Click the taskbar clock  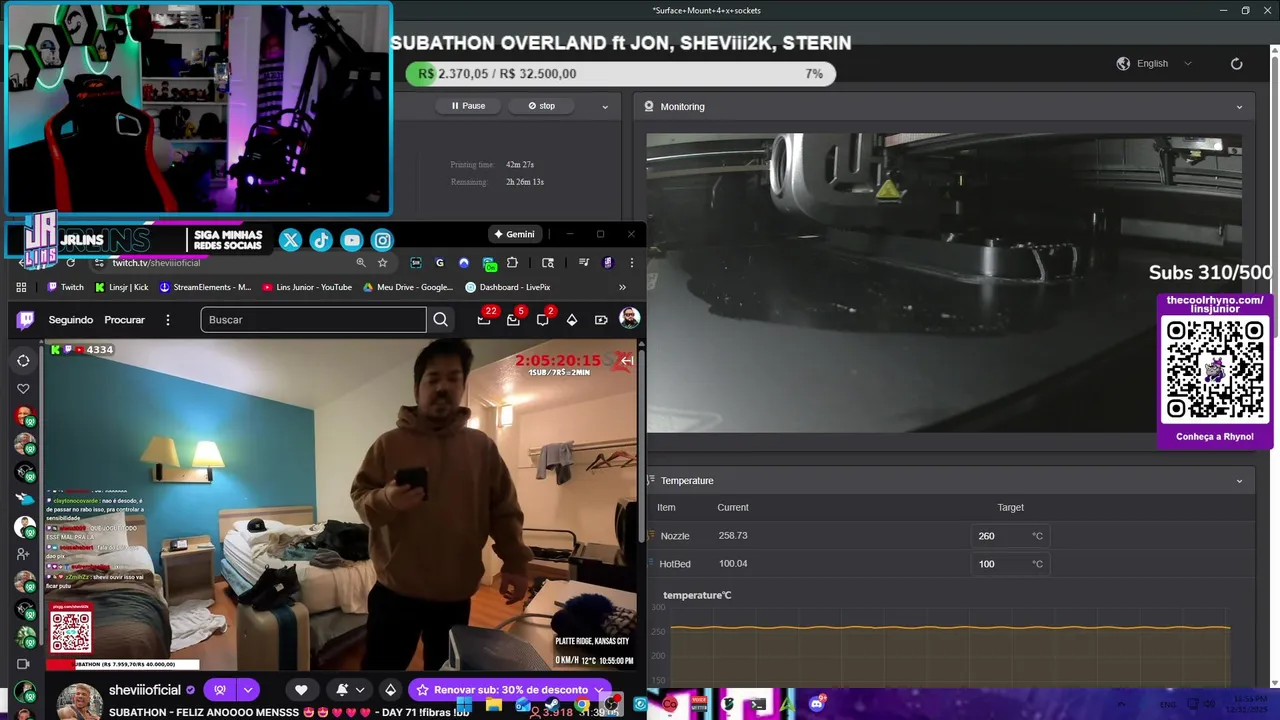pyautogui.click(x=1249, y=703)
